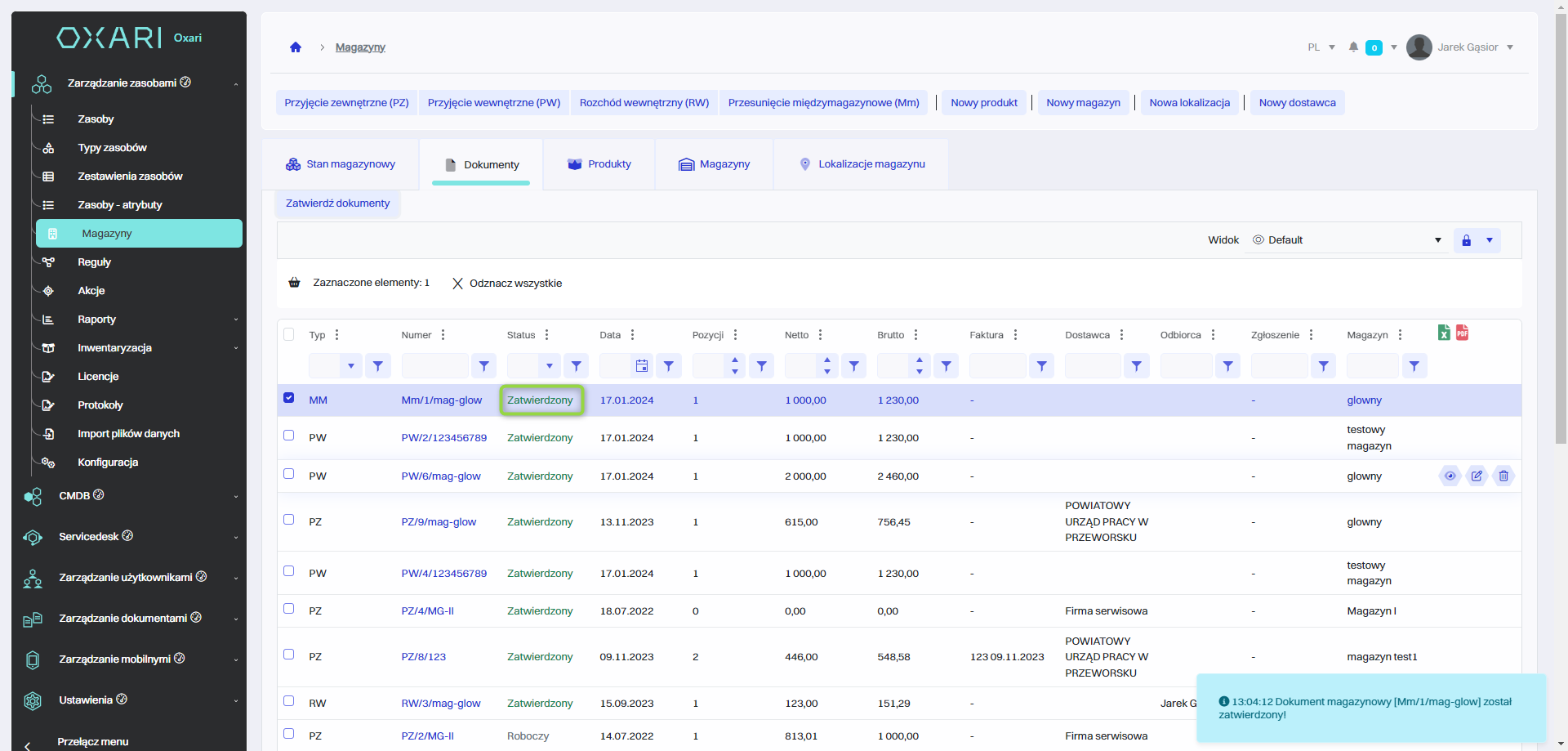1568x751 pixels.
Task: Click edit icon on PW/6/mag-glow row
Action: (1477, 476)
